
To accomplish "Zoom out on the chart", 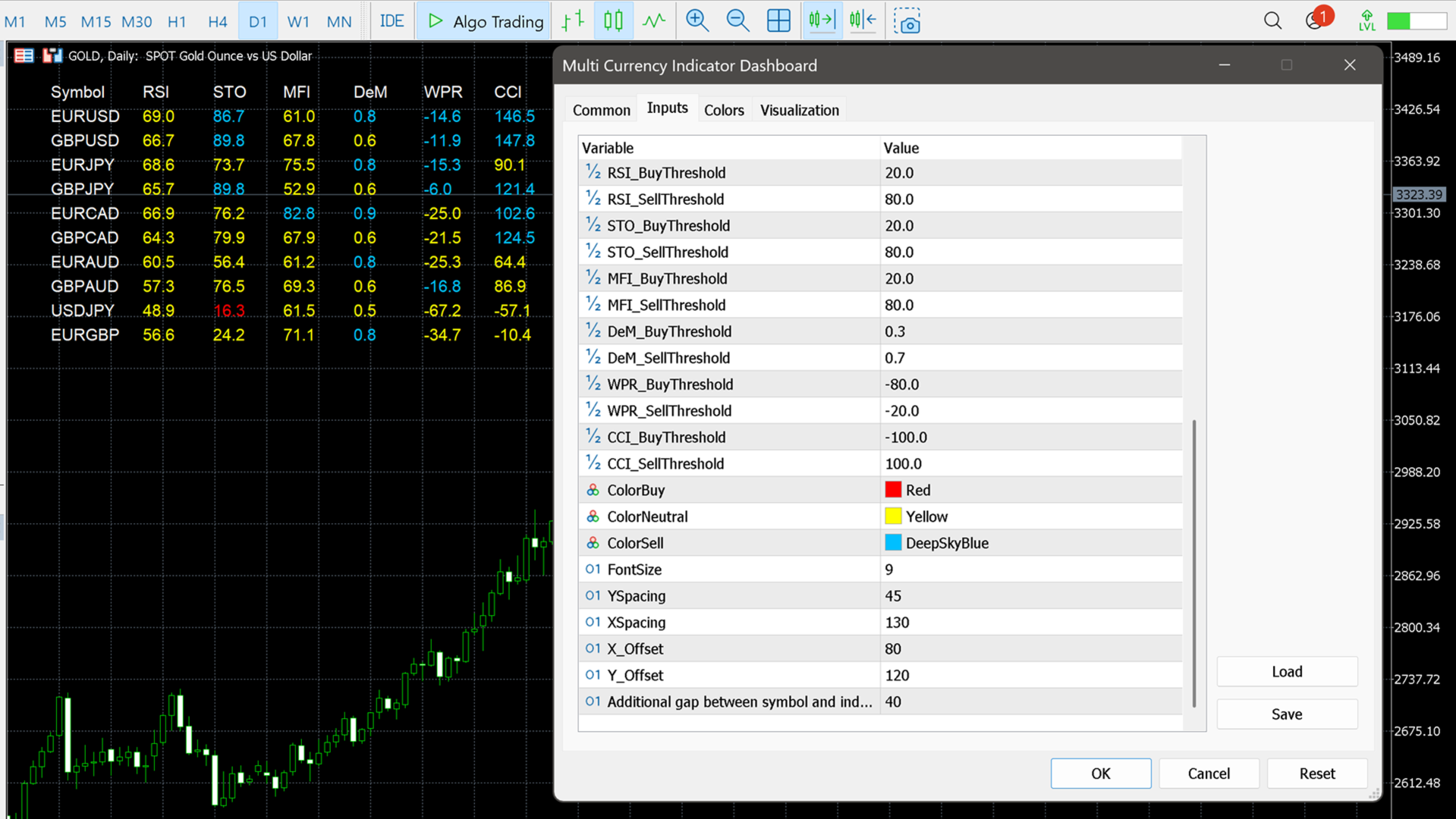I will [x=737, y=20].
